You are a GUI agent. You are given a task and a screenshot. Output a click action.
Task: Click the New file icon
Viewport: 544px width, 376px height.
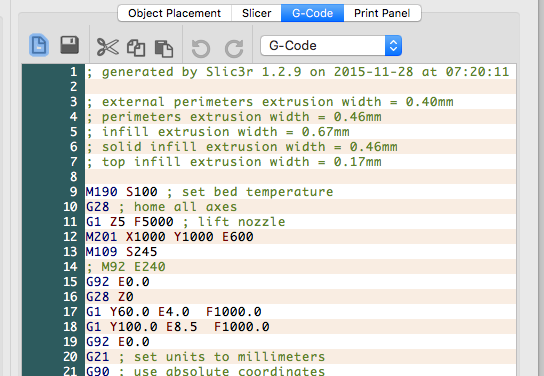[39, 45]
